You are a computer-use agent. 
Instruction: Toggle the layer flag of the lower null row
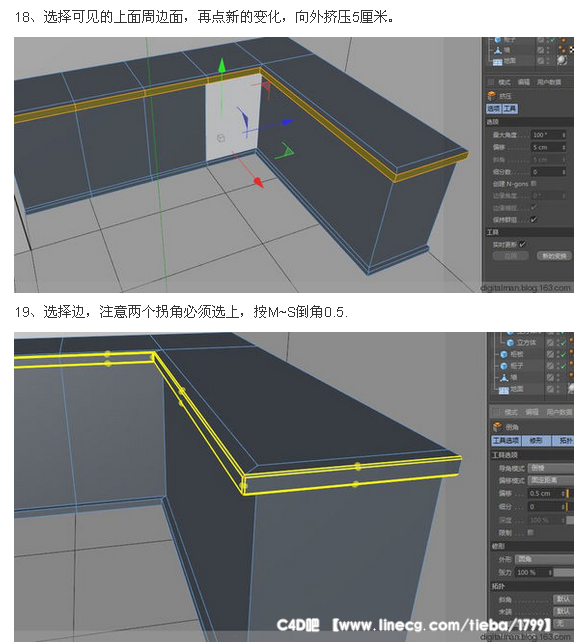point(550,378)
